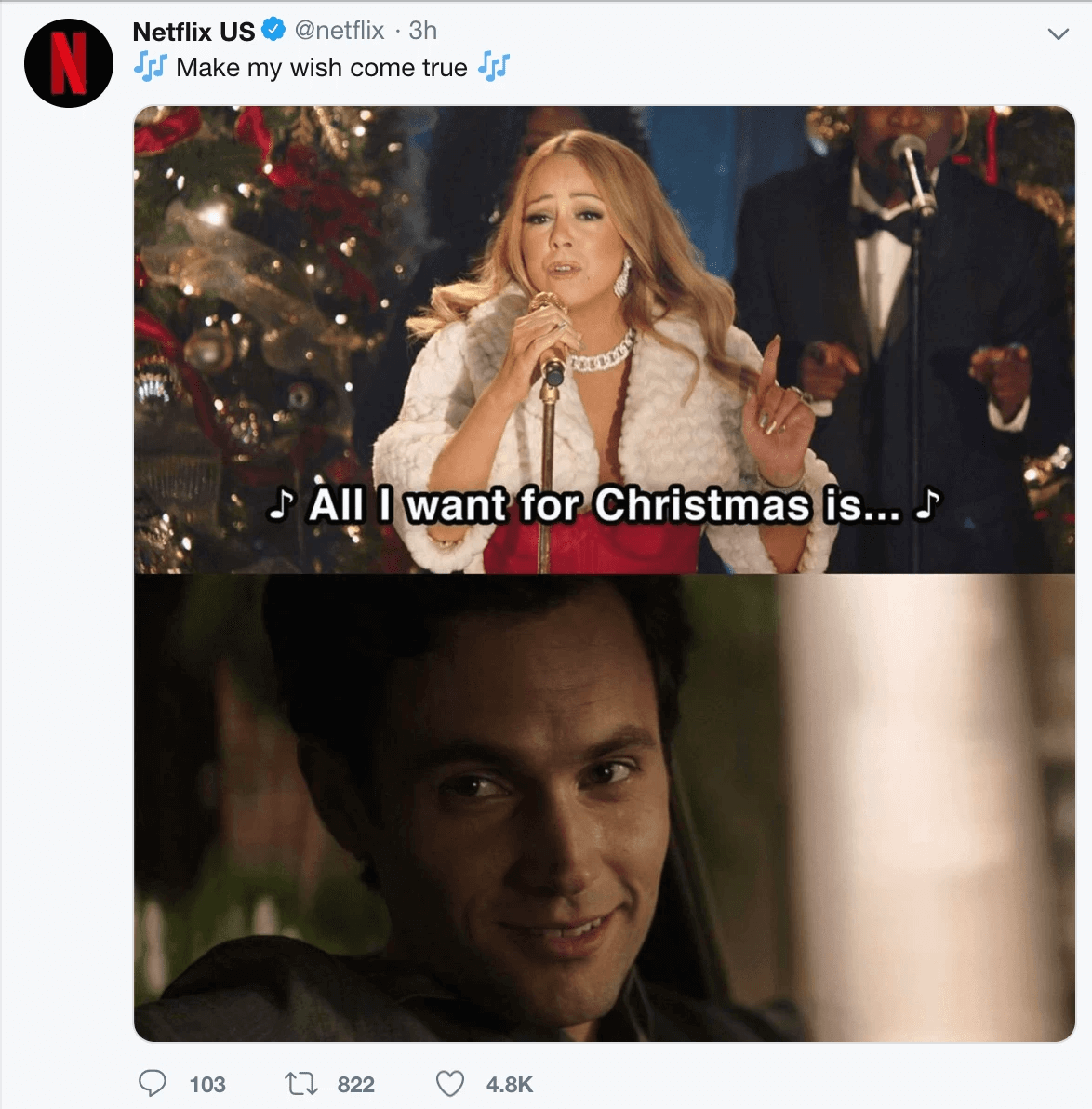Open the Netflix US display name
This screenshot has height=1109, width=1092.
click(x=193, y=31)
